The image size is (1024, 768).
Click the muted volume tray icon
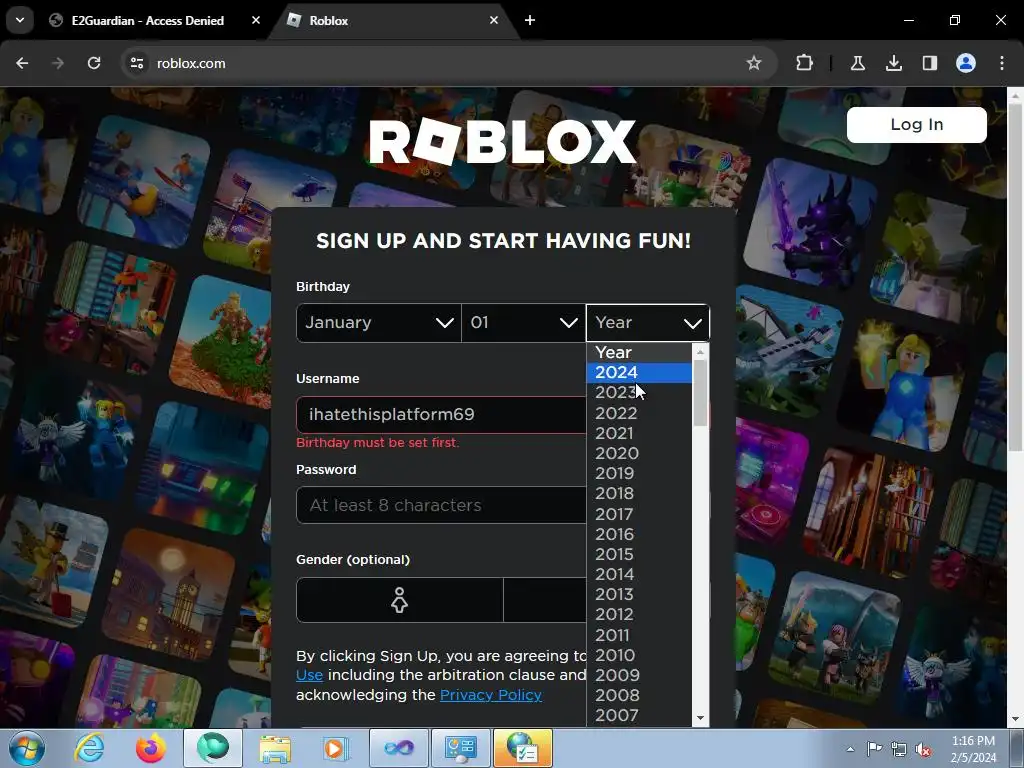(923, 749)
